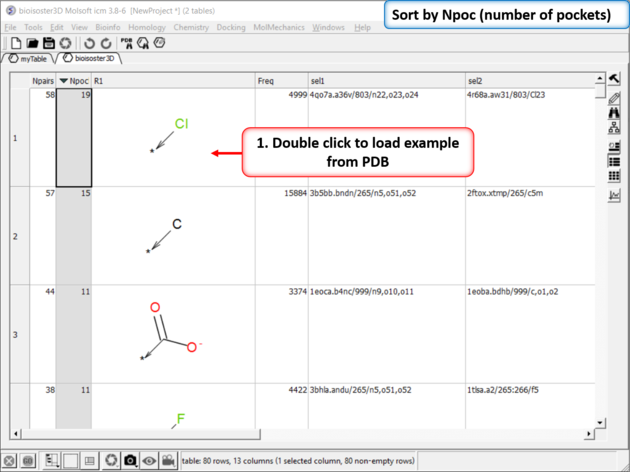Viewport: 630px width, 472px height.
Task: Toggle grid view mode in right sidebar
Action: (614, 176)
